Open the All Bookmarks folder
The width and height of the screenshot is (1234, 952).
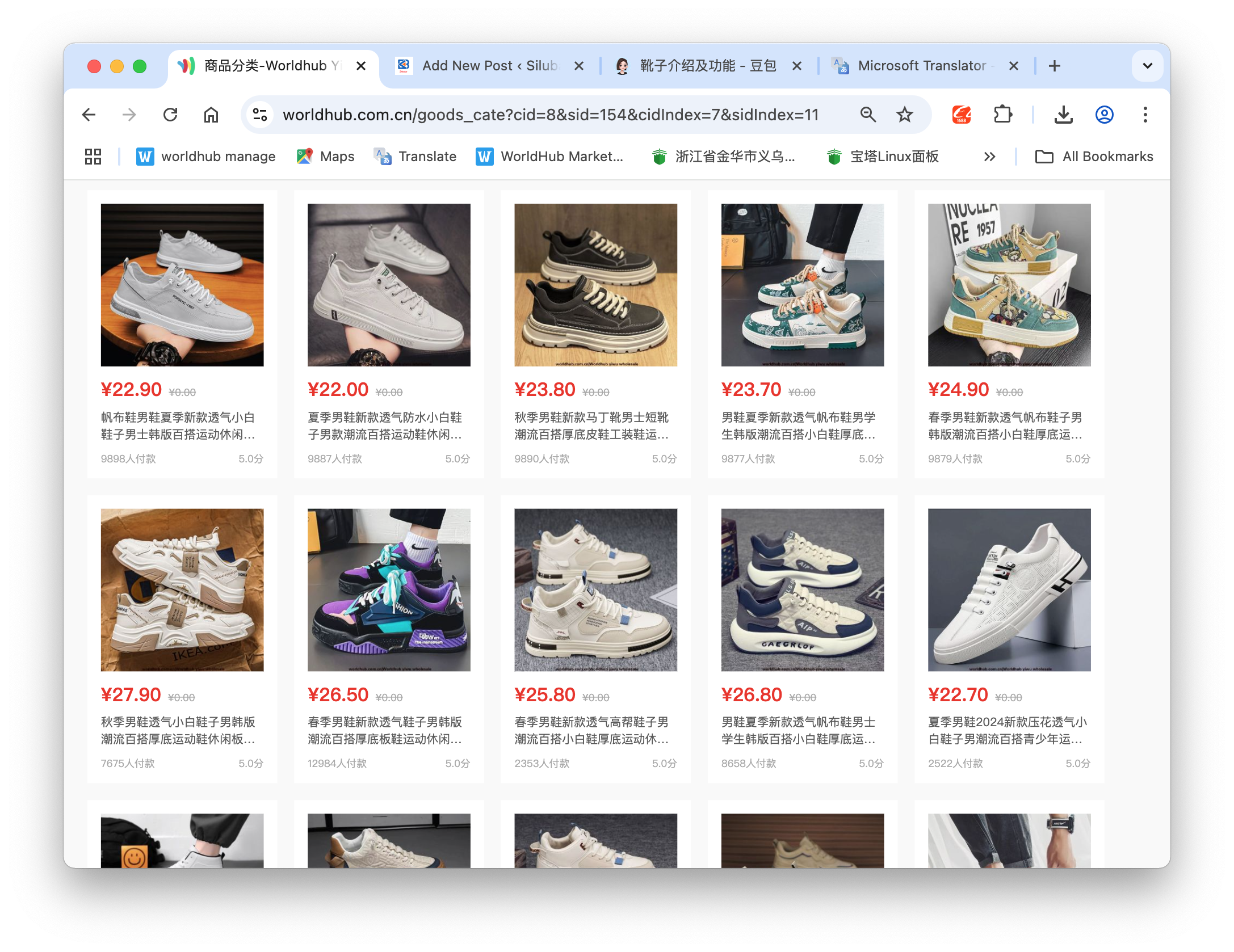(1094, 157)
